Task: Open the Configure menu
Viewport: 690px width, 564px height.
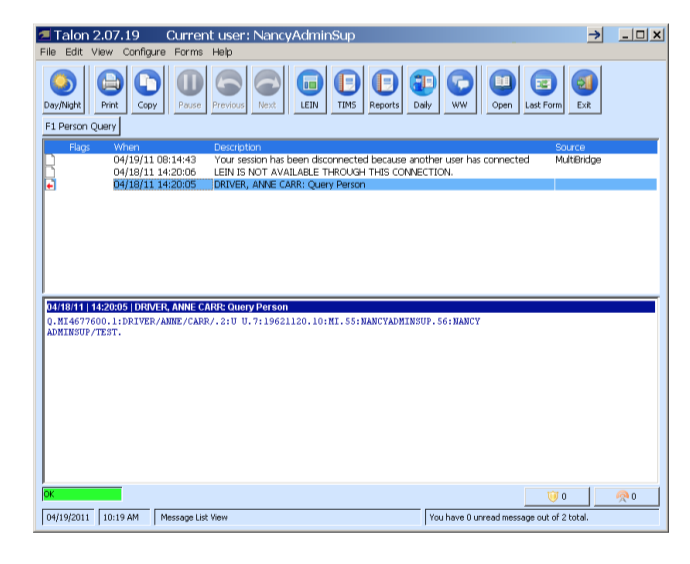Action: (x=144, y=52)
